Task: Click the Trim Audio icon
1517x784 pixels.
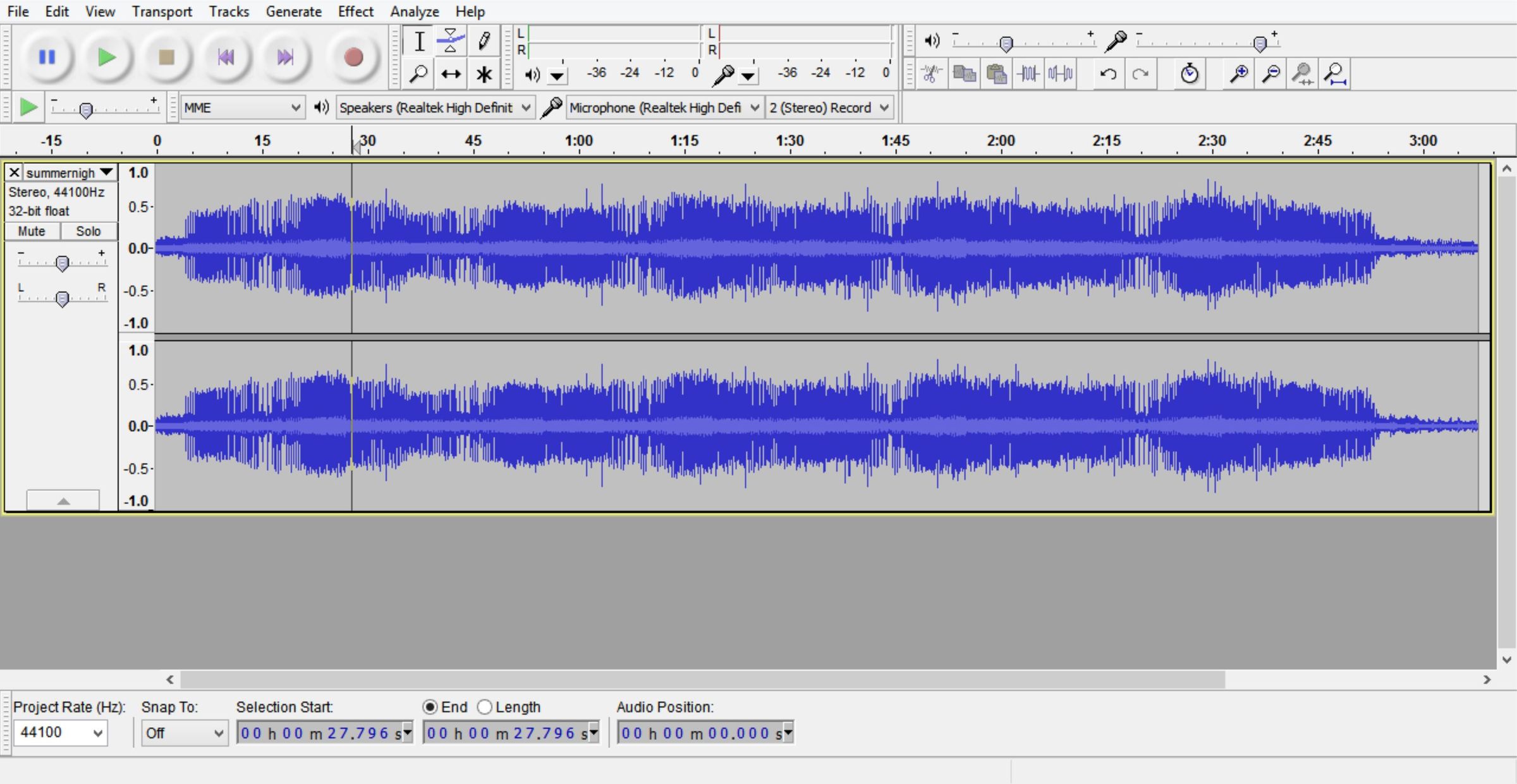Action: point(1028,74)
